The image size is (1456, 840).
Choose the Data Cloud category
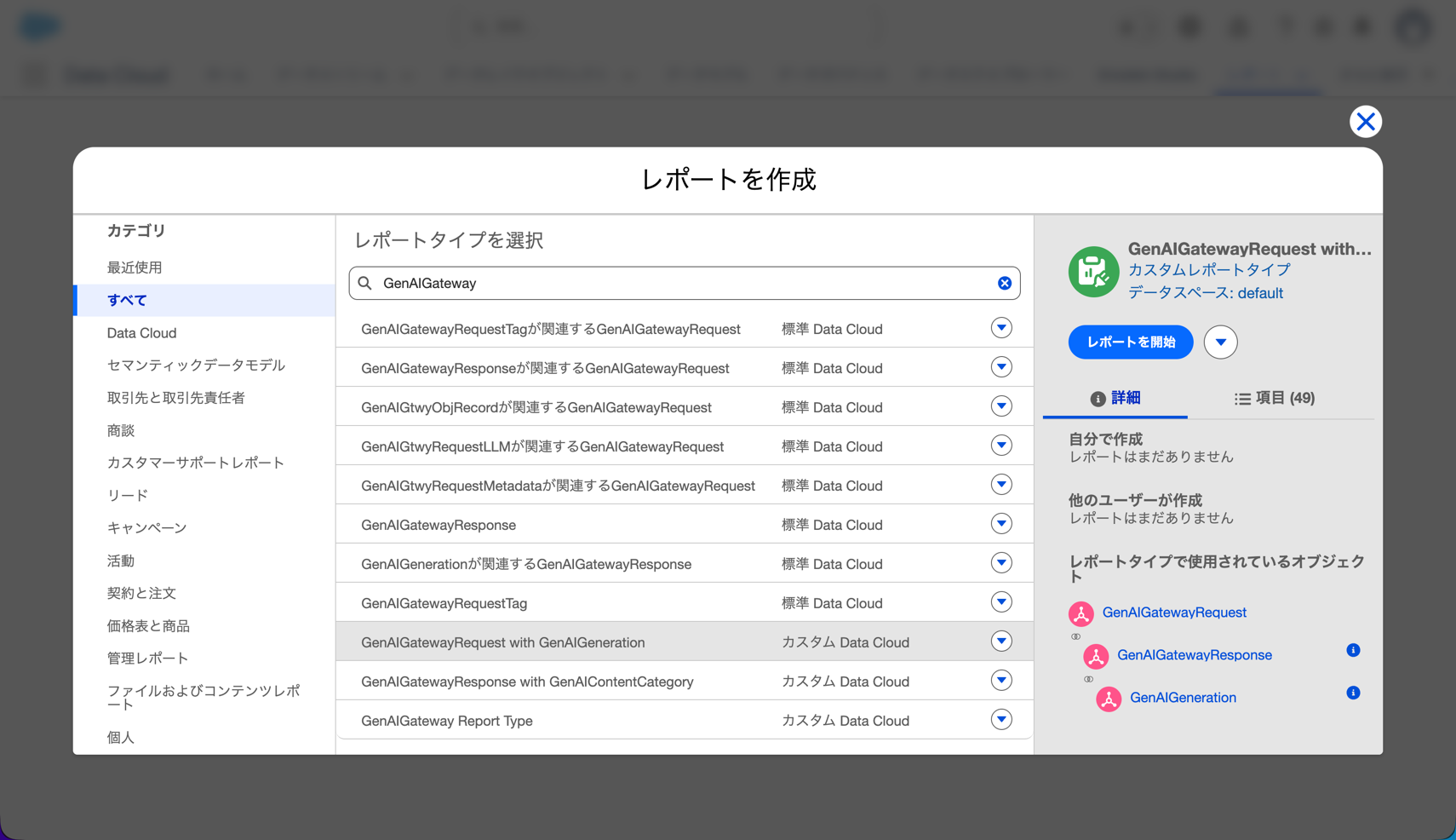(141, 333)
